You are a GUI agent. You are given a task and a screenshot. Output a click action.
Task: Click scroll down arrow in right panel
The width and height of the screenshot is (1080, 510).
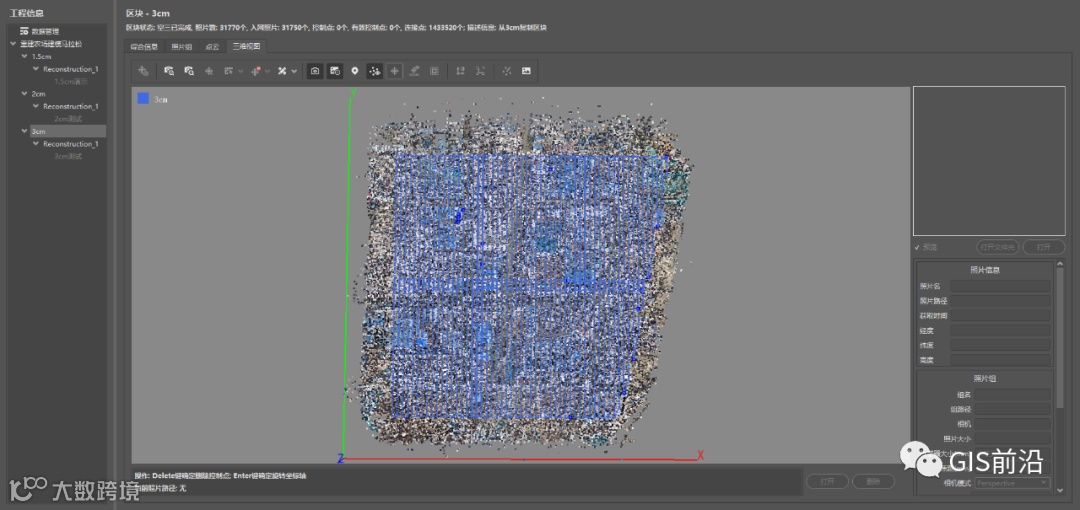tap(1060, 491)
